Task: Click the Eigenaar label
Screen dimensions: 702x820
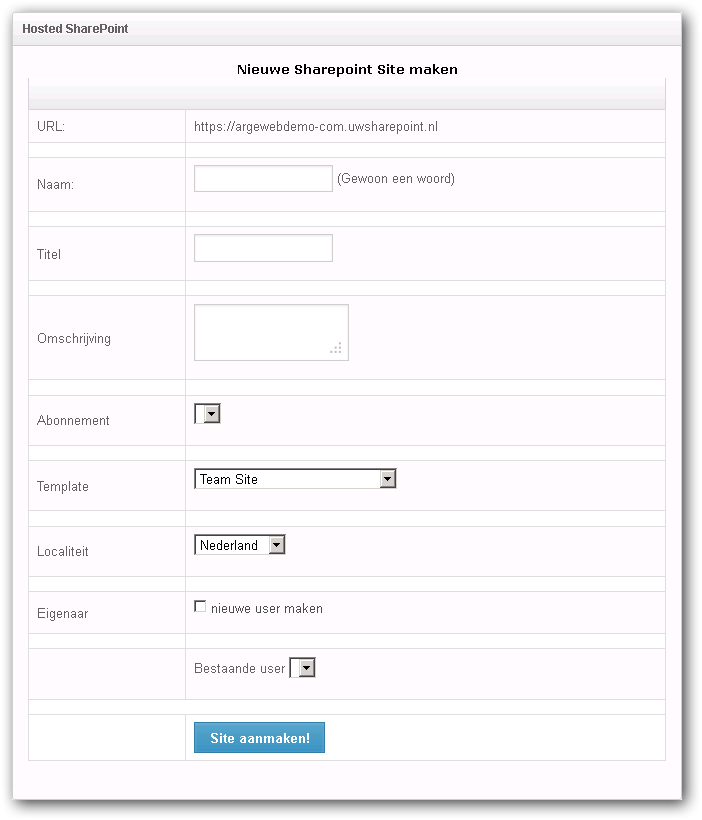Action: tap(62, 613)
